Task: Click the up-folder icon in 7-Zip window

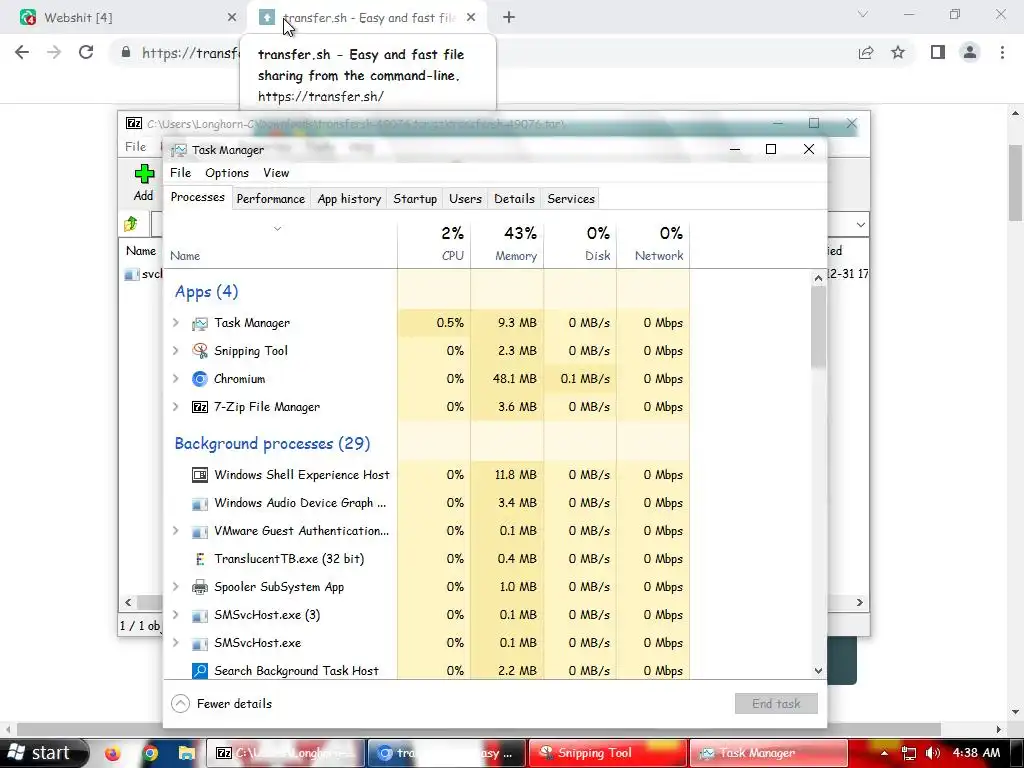Action: click(131, 224)
